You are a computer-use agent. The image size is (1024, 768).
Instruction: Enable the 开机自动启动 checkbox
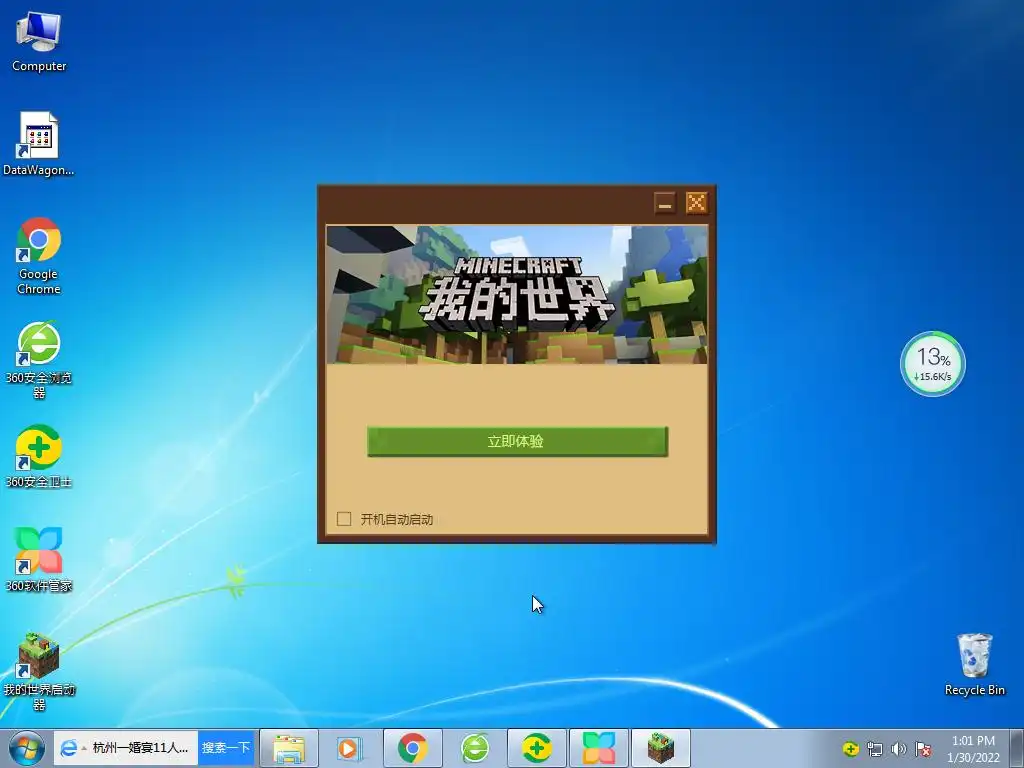click(x=344, y=519)
